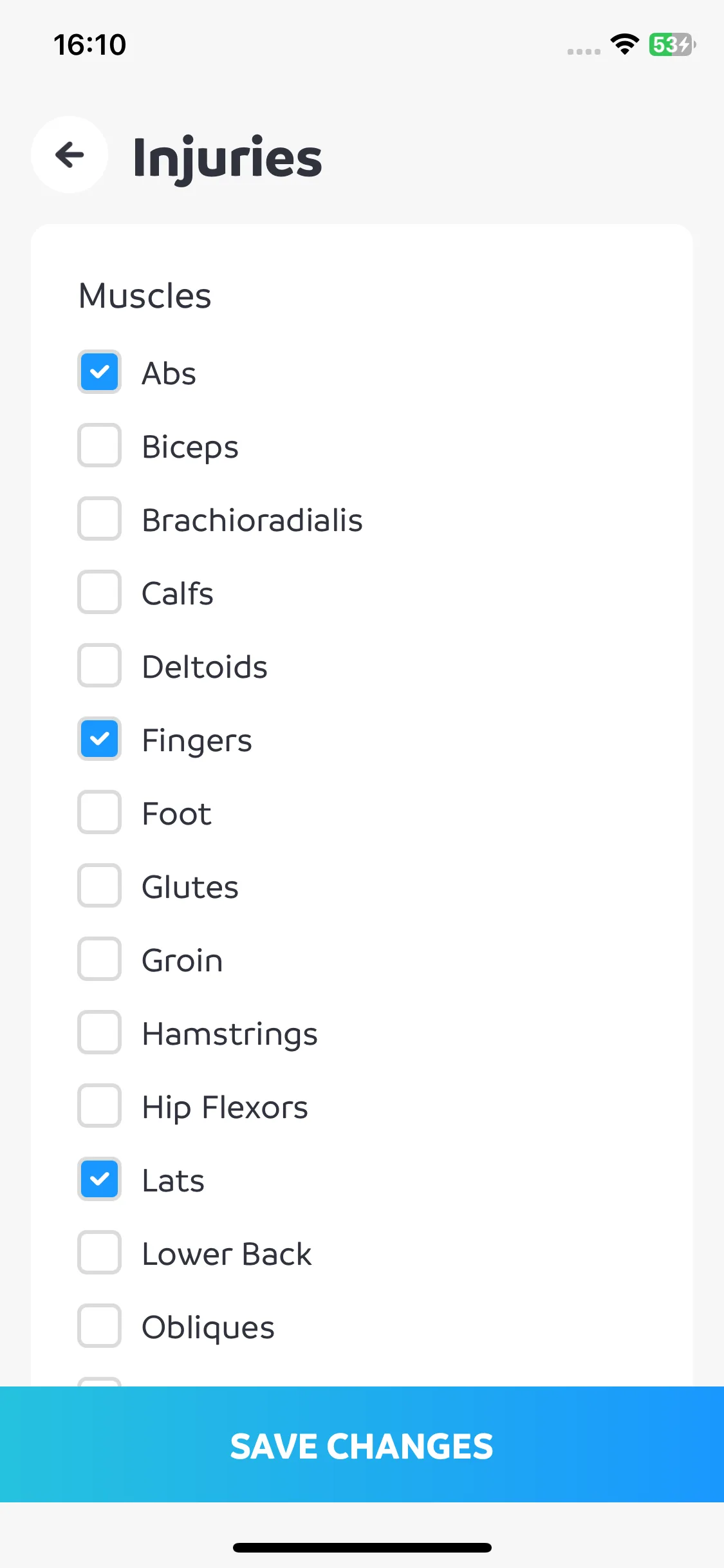Check the Biceps checkbox

click(99, 445)
